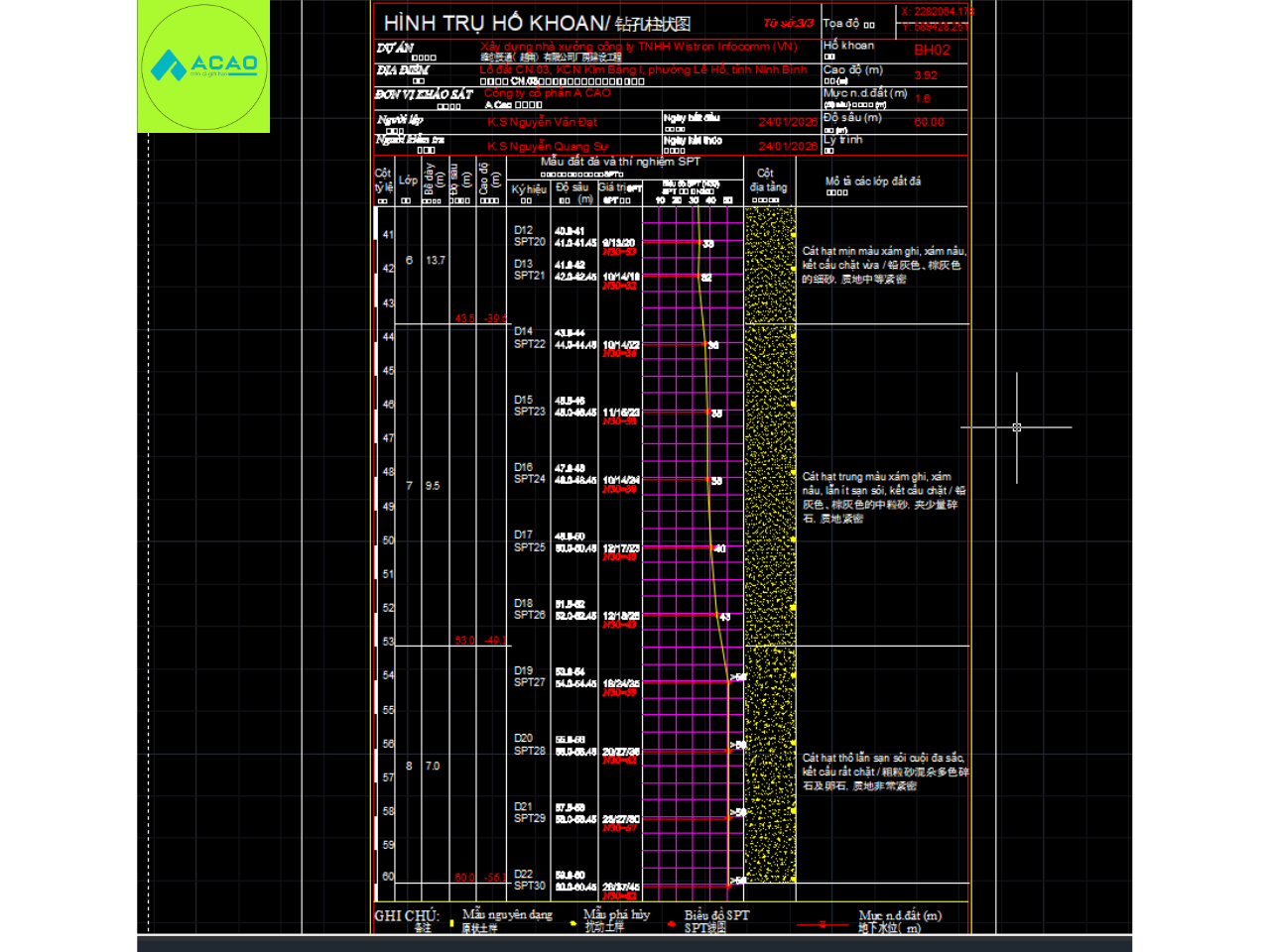Select sample label 'D12'
Viewport: 1270px width, 952px height.
[524, 230]
